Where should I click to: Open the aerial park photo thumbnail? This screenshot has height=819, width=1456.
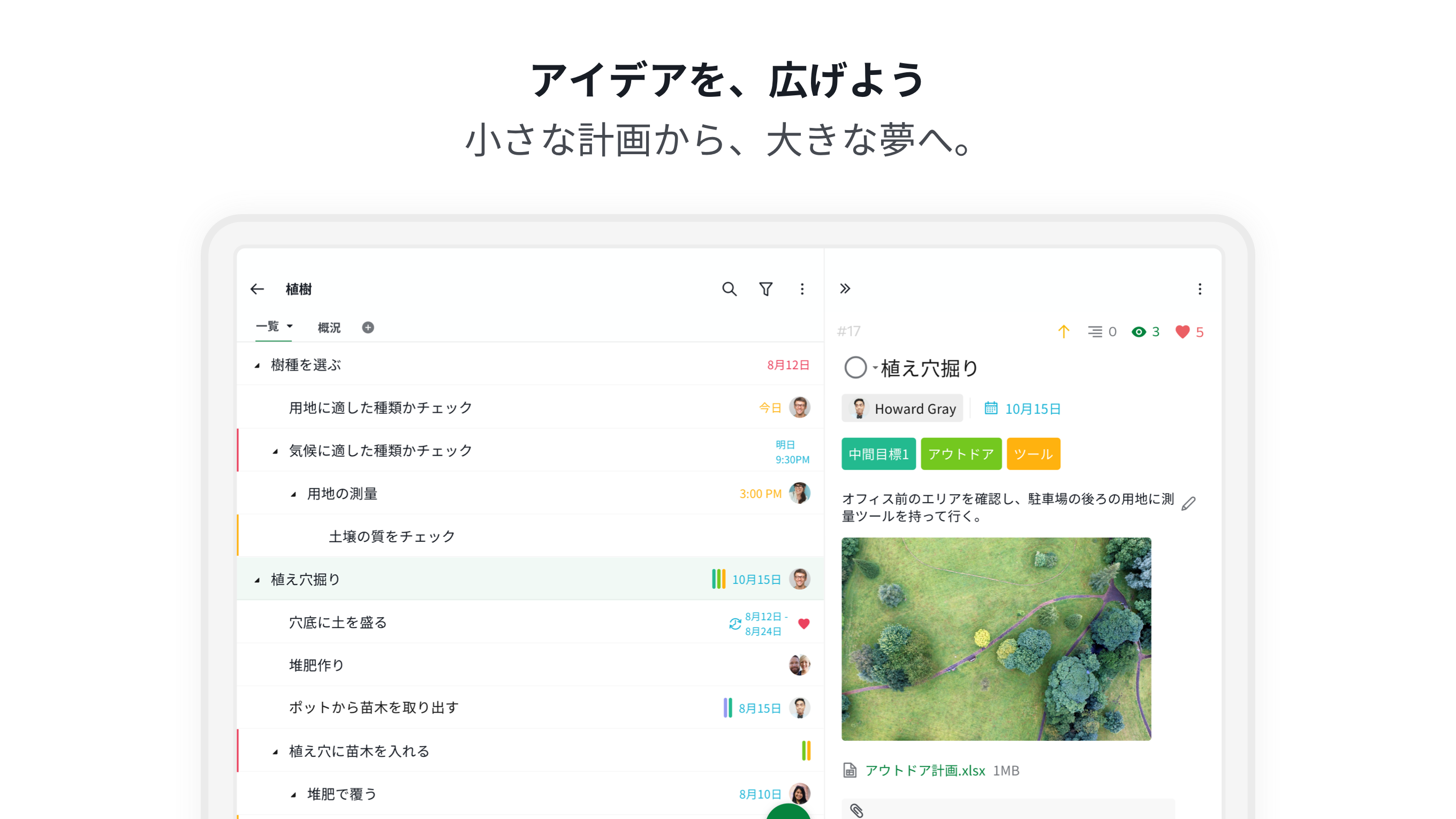[996, 639]
